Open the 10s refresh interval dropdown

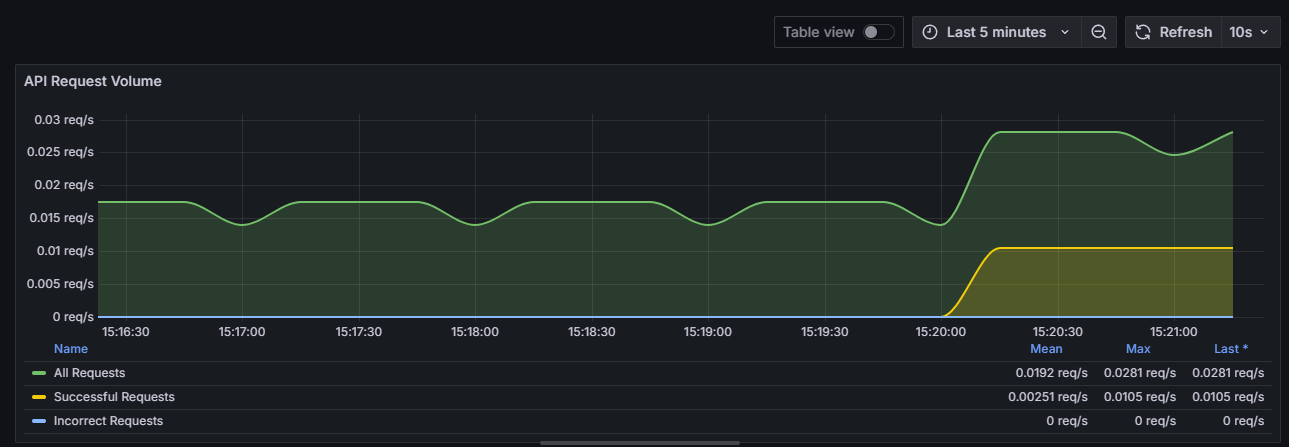coord(1249,32)
